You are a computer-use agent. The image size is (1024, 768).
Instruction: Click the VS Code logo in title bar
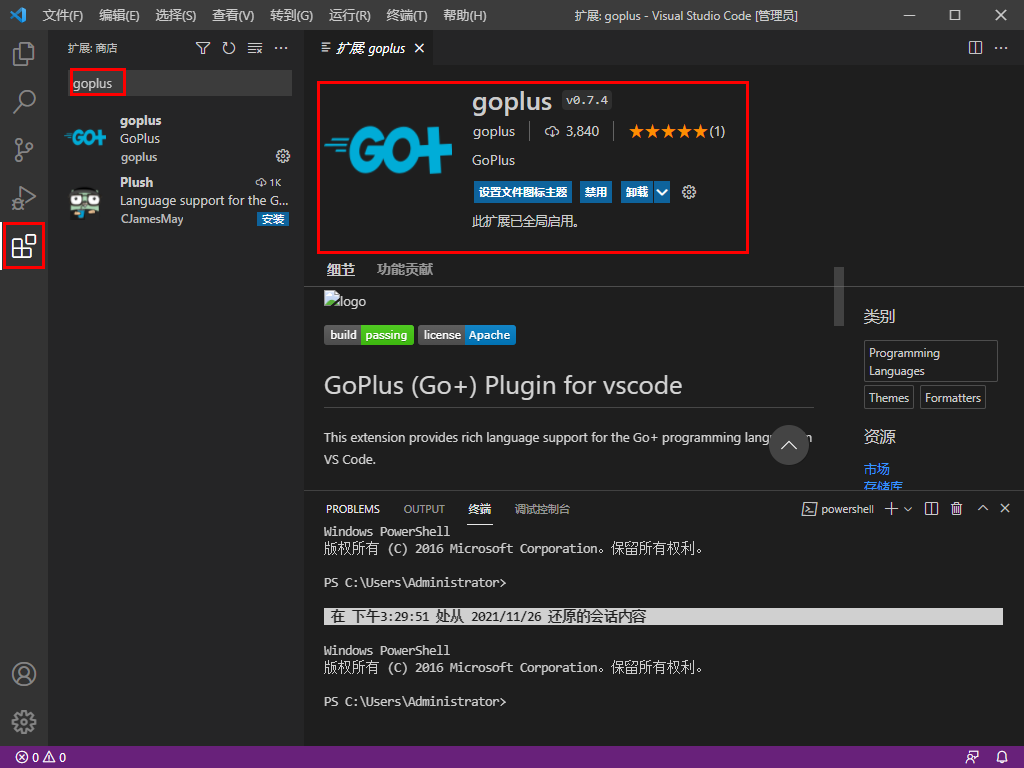coord(18,15)
